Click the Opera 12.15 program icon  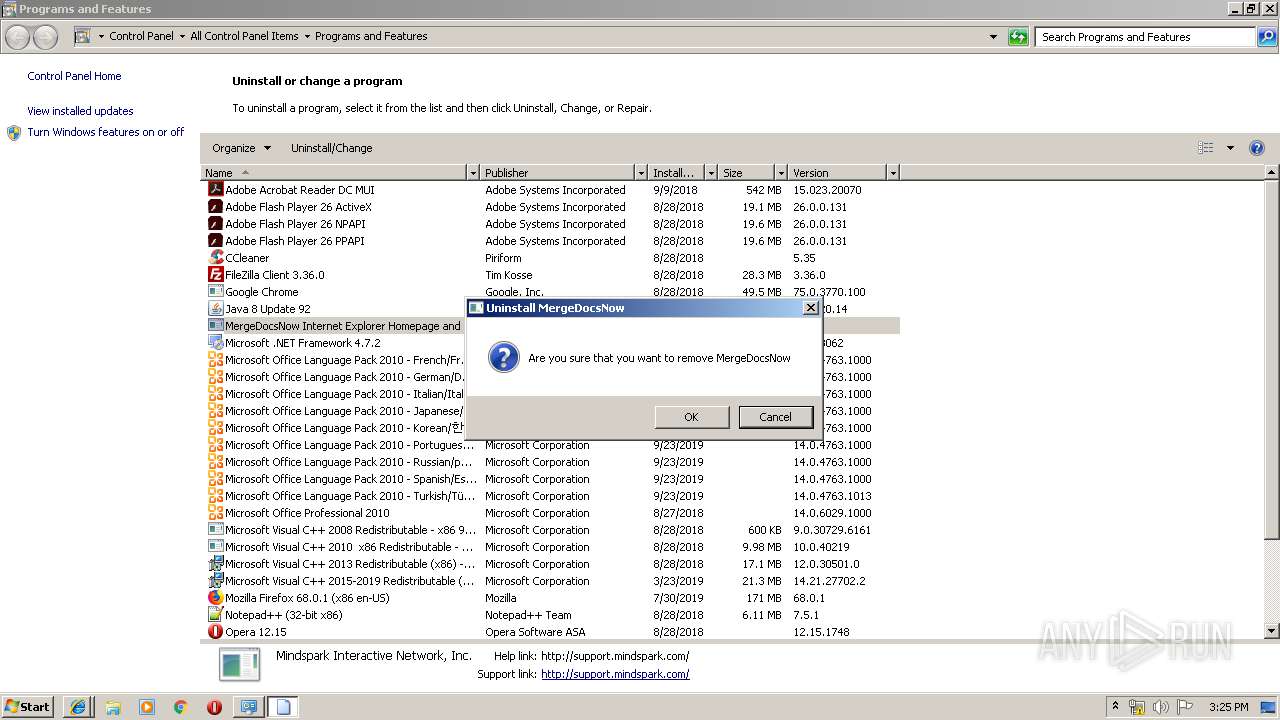pos(215,631)
